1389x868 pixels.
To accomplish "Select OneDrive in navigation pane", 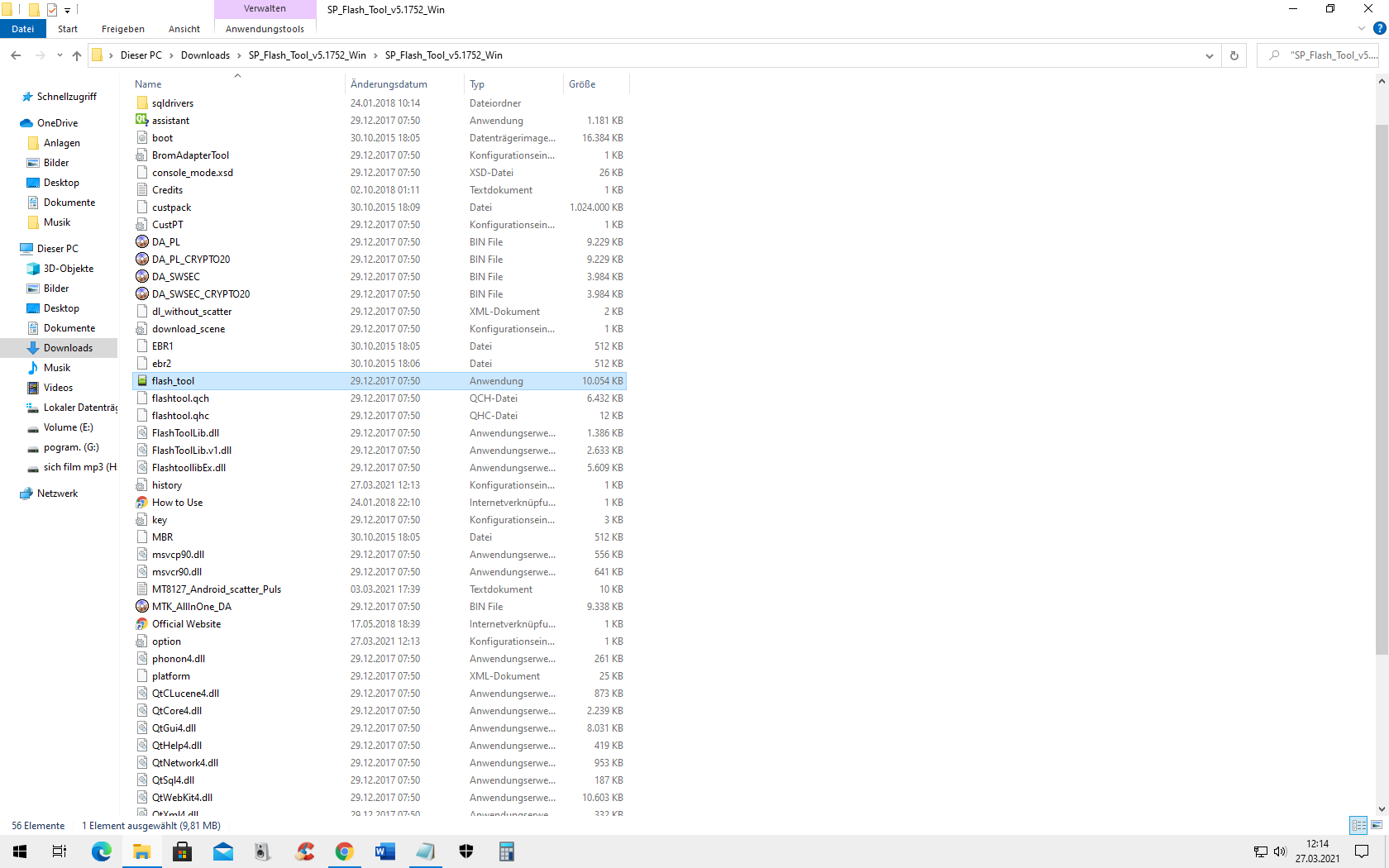I will [x=57, y=123].
